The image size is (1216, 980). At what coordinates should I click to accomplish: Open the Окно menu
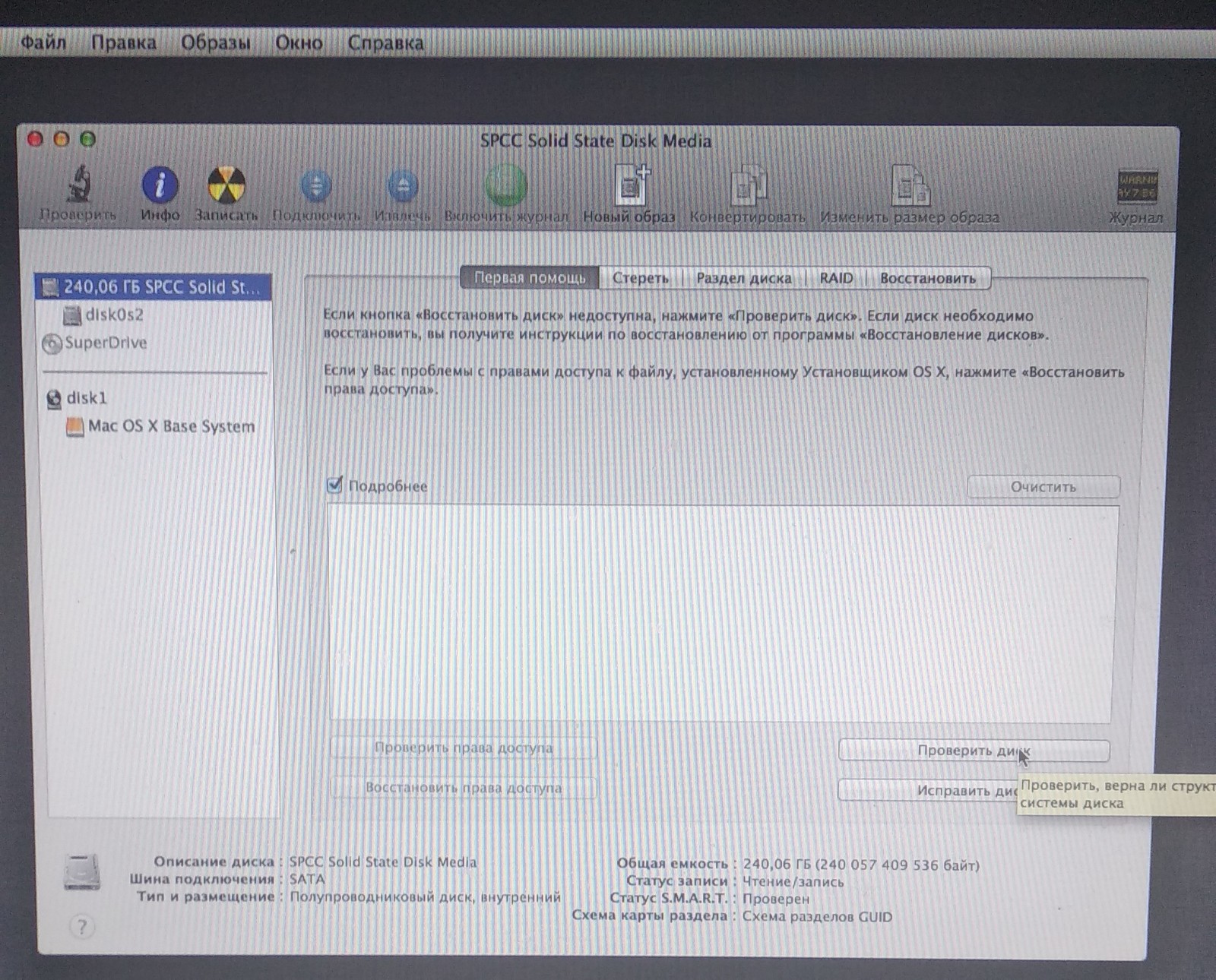click(299, 43)
